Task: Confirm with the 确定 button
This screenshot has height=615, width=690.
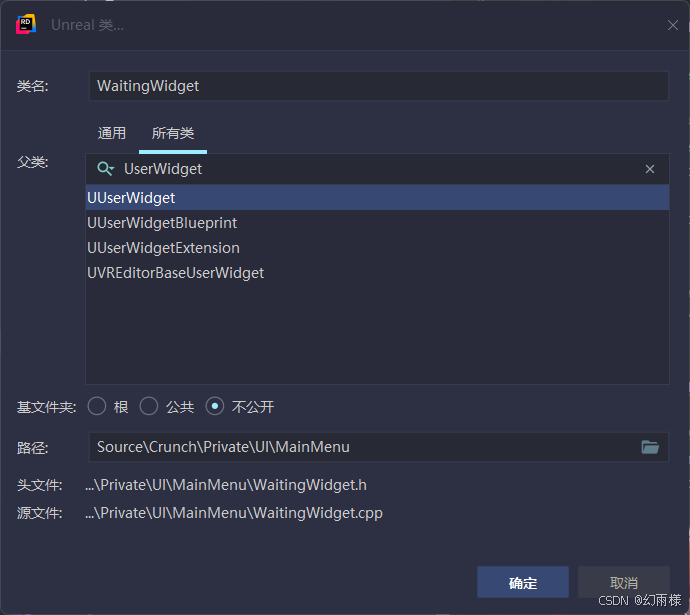Action: 523,582
